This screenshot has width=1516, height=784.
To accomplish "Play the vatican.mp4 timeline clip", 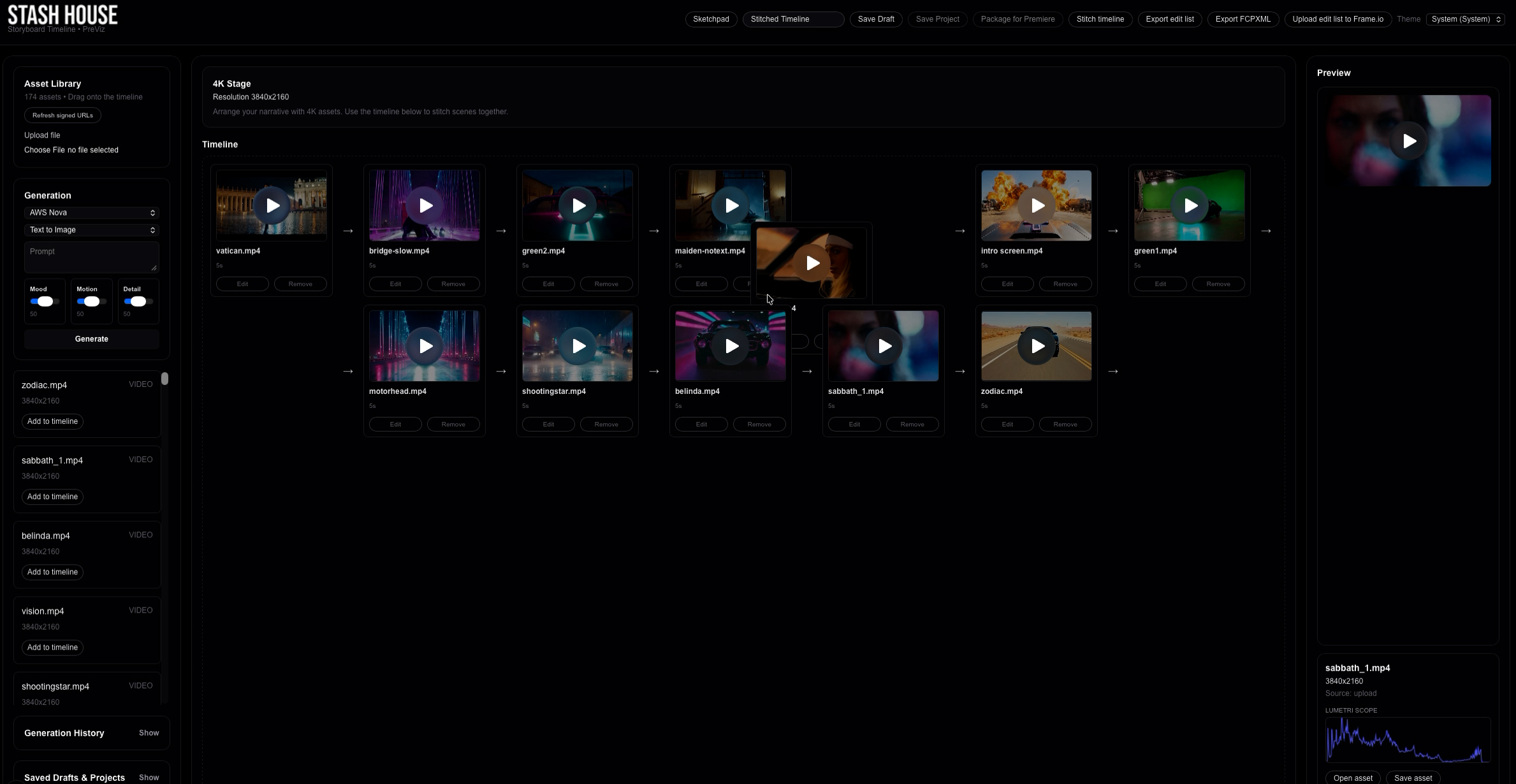I will pos(272,205).
